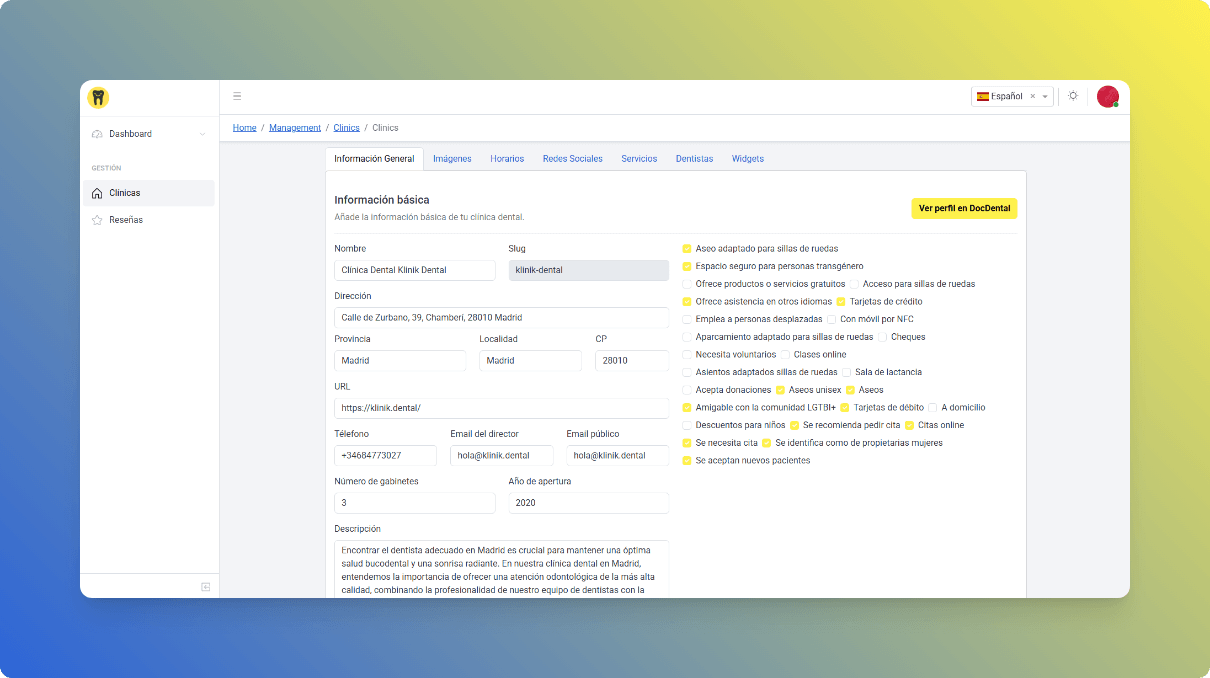Click the Clínicas home icon in sidebar
This screenshot has height=678, width=1210.
(97, 193)
